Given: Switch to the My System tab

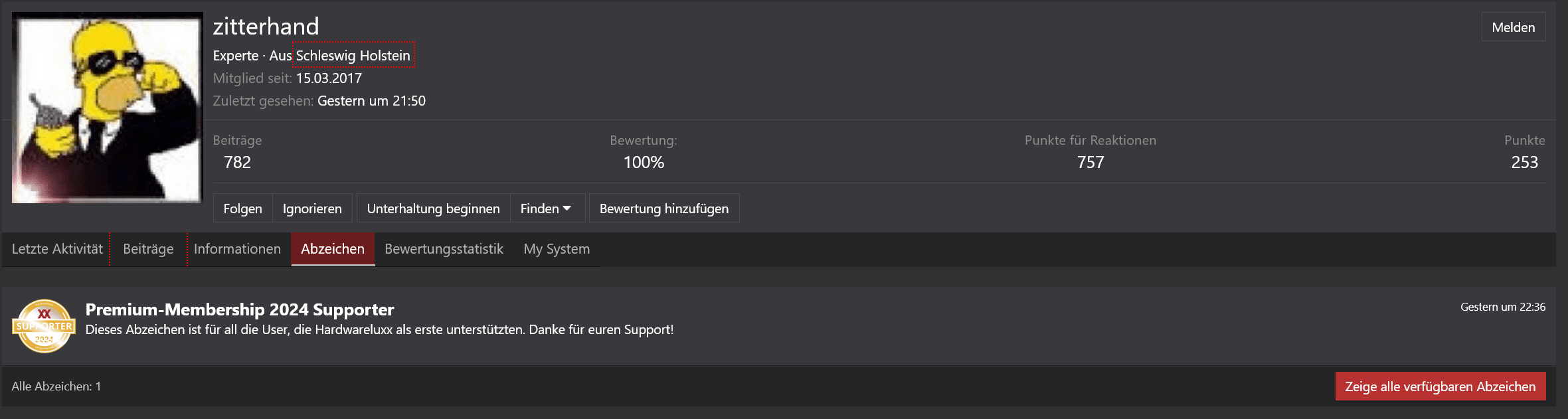Looking at the screenshot, I should coord(557,249).
